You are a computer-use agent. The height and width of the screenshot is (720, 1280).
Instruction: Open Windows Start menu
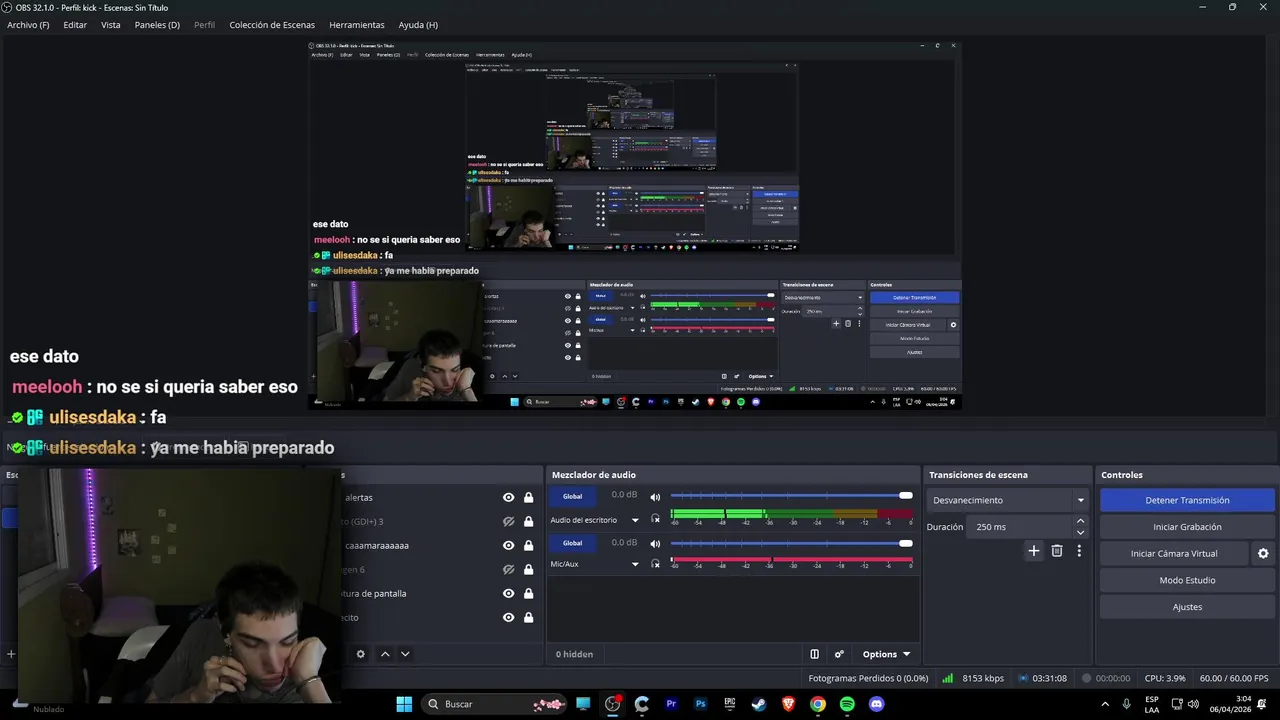(404, 704)
